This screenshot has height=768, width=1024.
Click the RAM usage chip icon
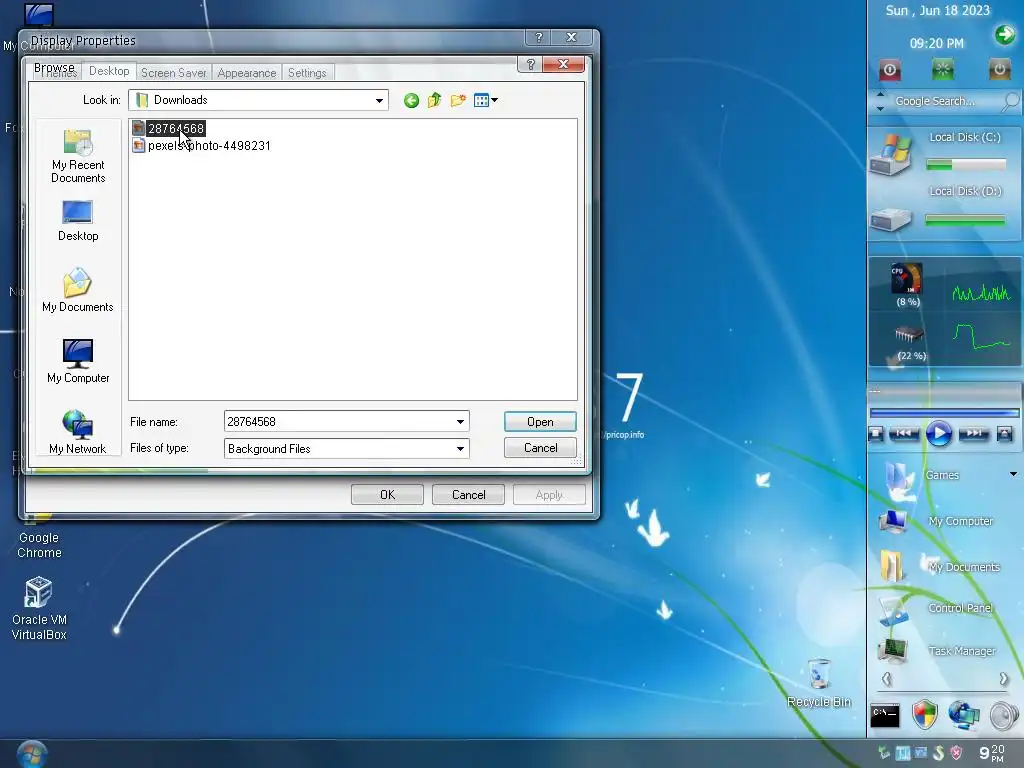[x=908, y=336]
